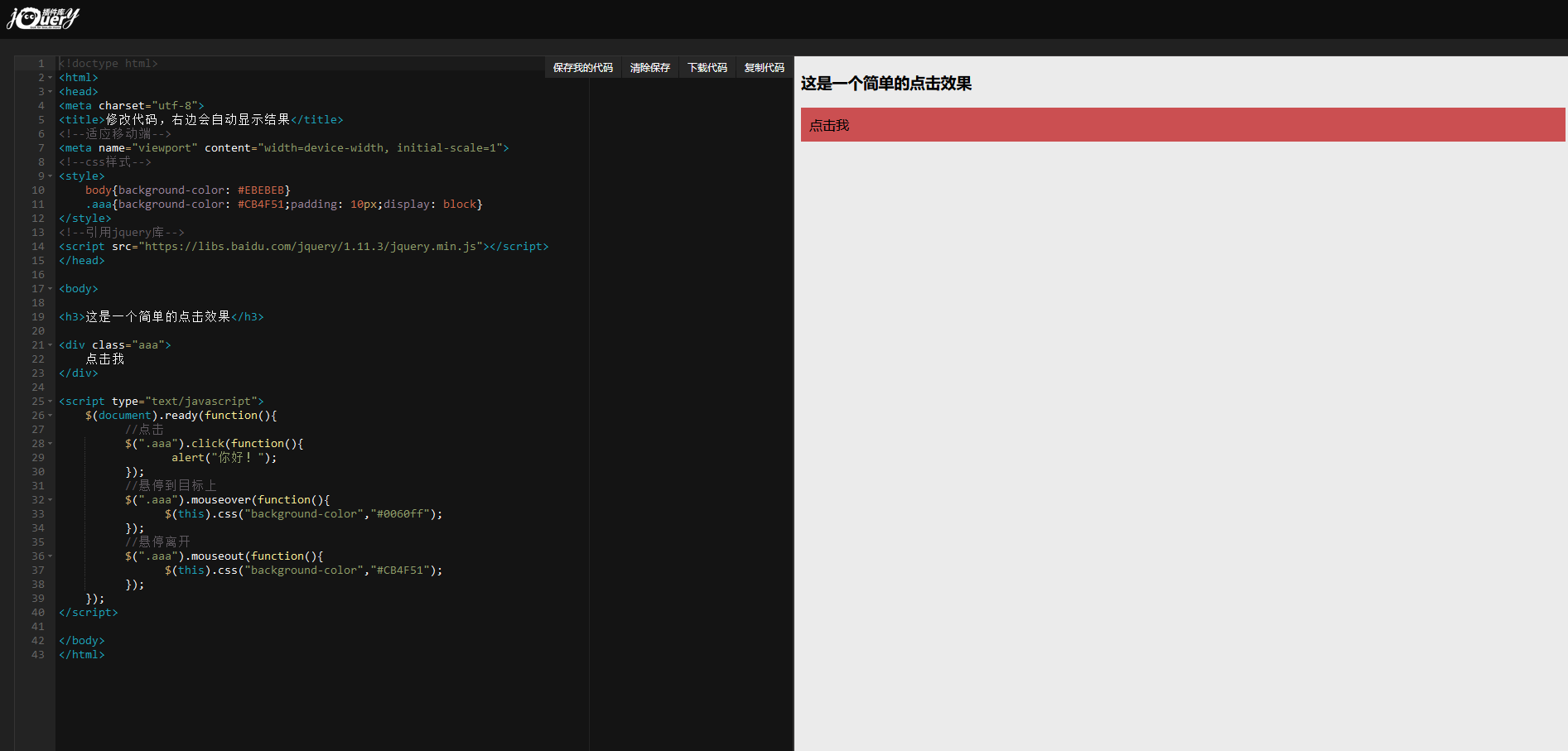Collapse the head tag fold on line 3
1568x751 pixels.
pos(50,92)
